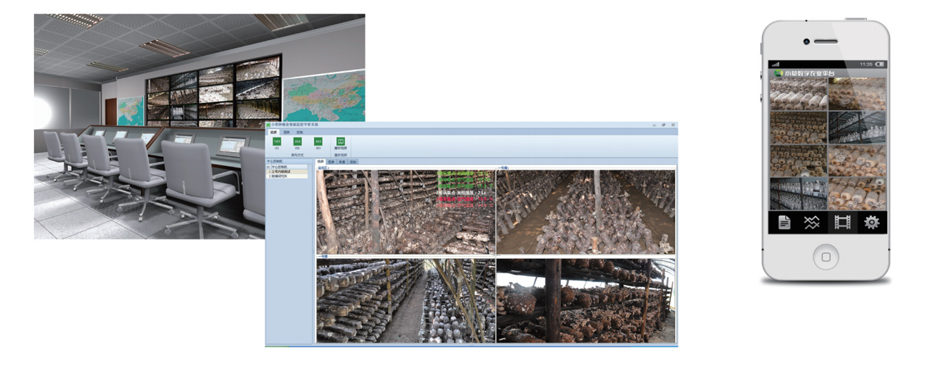Open the fourth tab above the video grid
926x381 pixels.
point(353,161)
